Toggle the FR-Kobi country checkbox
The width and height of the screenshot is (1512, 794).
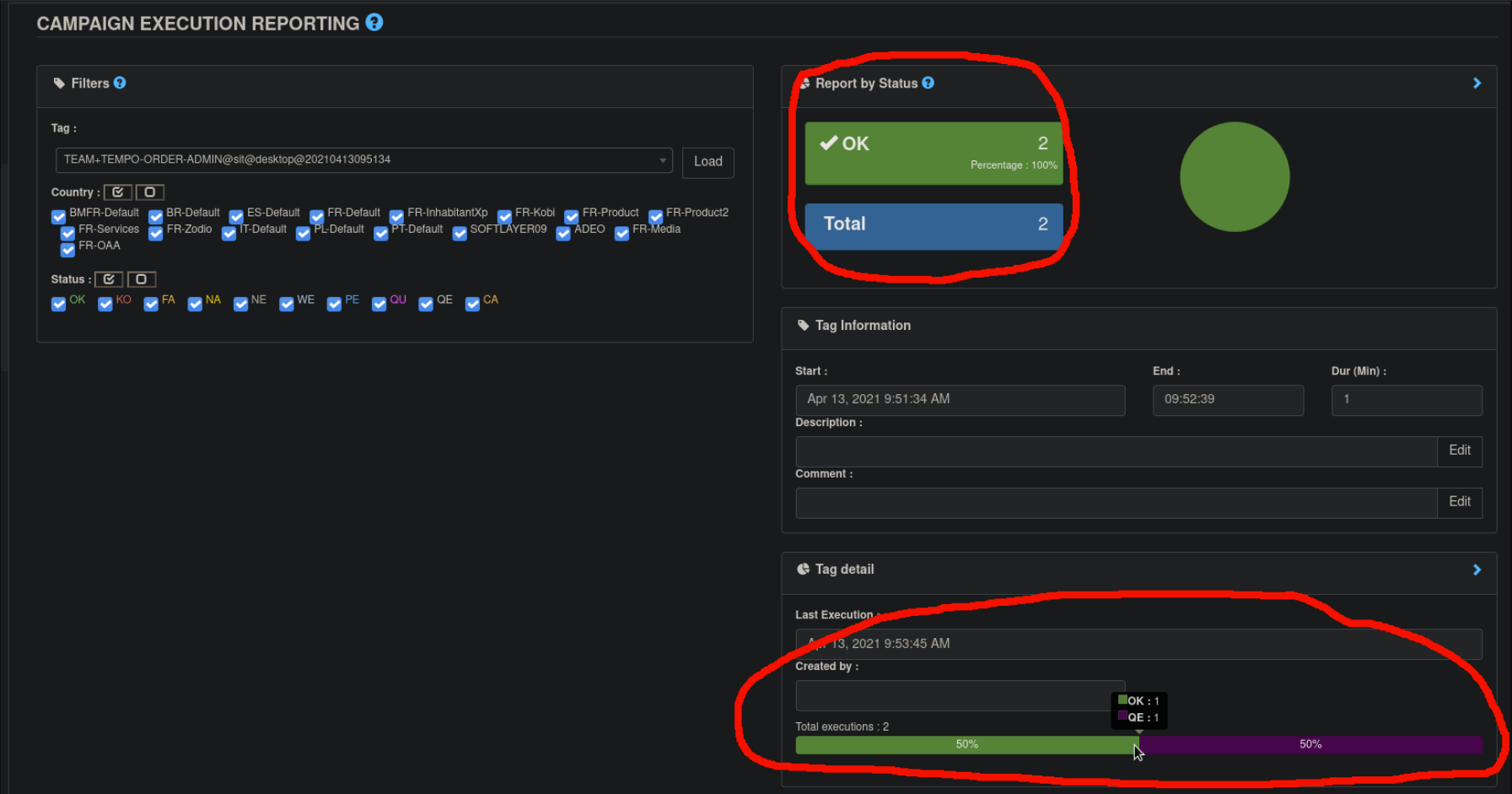coord(504,217)
